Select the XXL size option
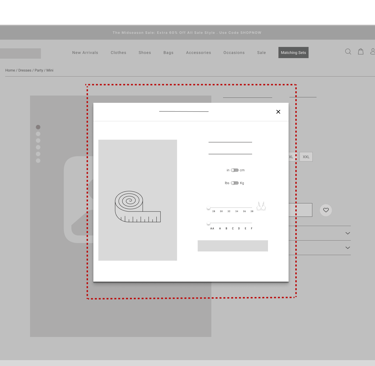 [306, 157]
